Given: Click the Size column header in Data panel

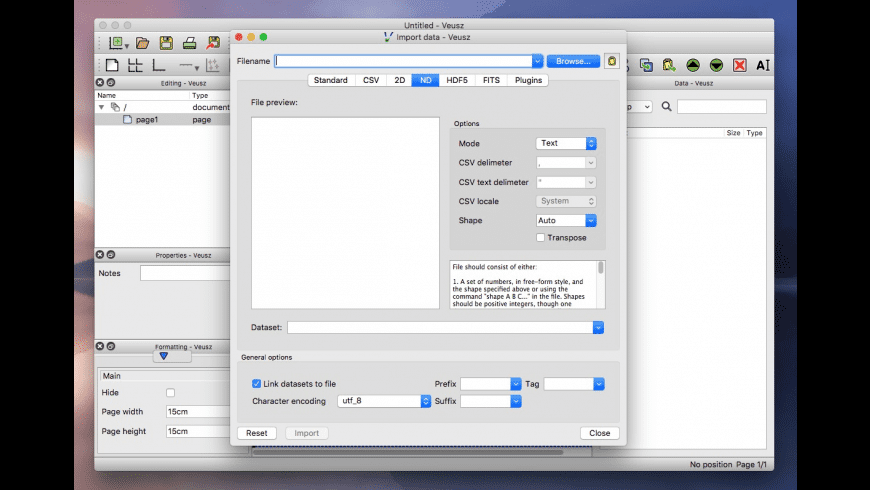Looking at the screenshot, I should point(733,133).
